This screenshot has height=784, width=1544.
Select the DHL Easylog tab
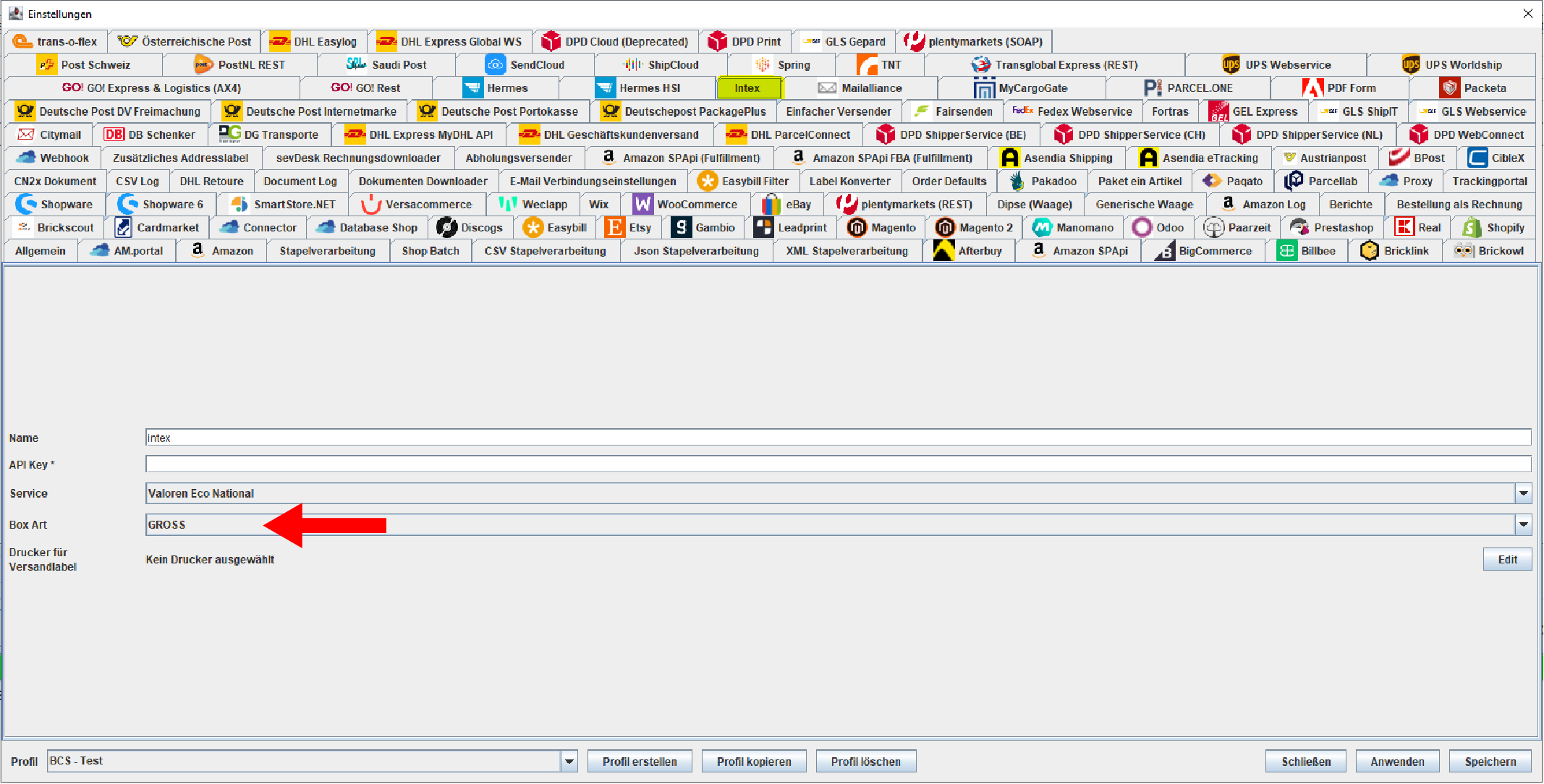(314, 41)
